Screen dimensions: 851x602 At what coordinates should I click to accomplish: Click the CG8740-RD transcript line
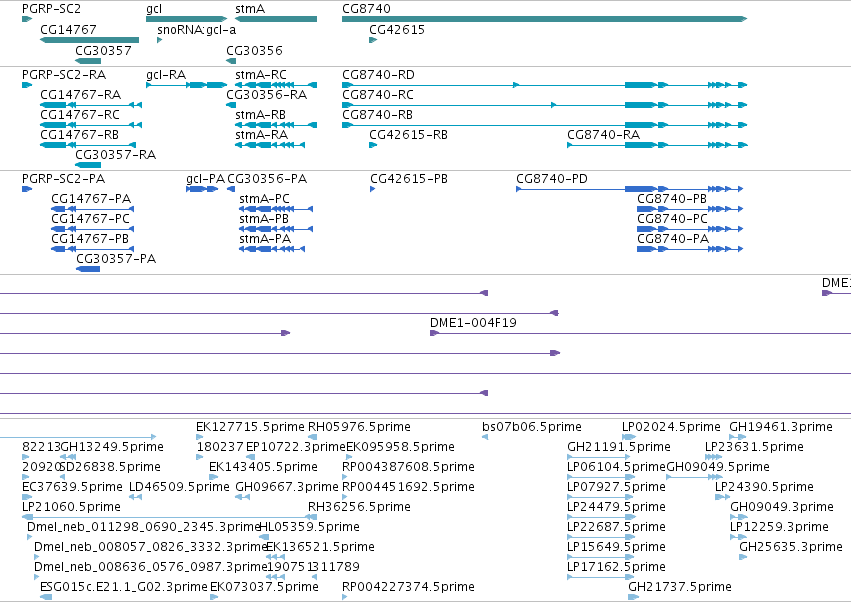[544, 85]
